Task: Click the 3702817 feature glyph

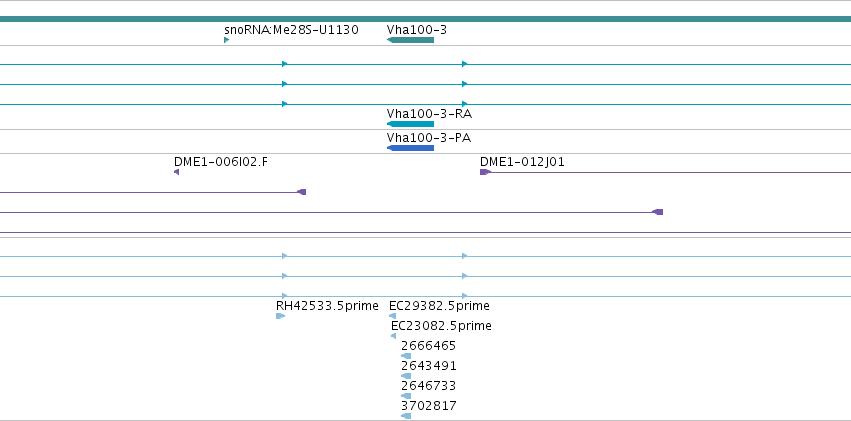Action: pos(406,416)
